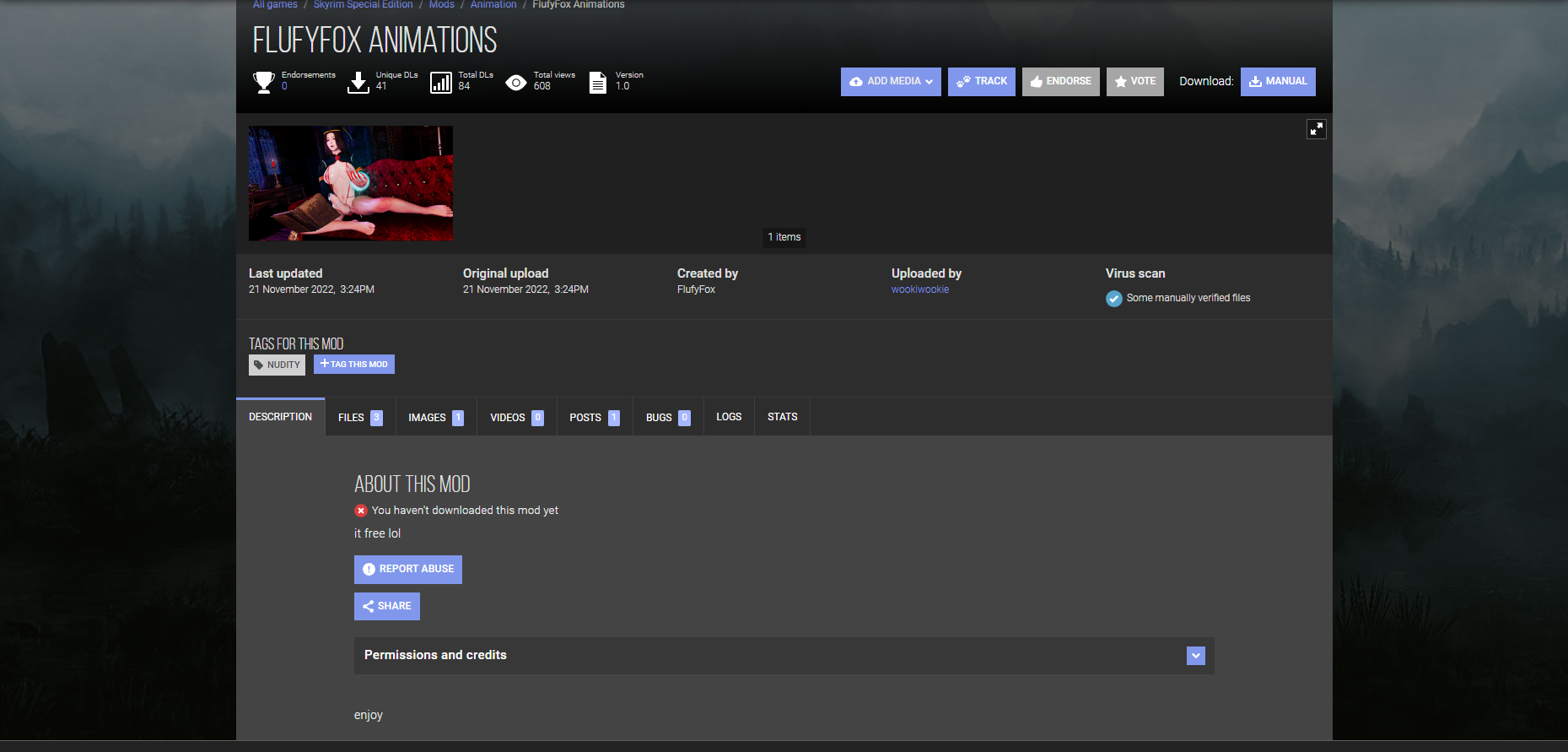
Task: Click the red not-downloaded status icon
Action: tap(361, 511)
